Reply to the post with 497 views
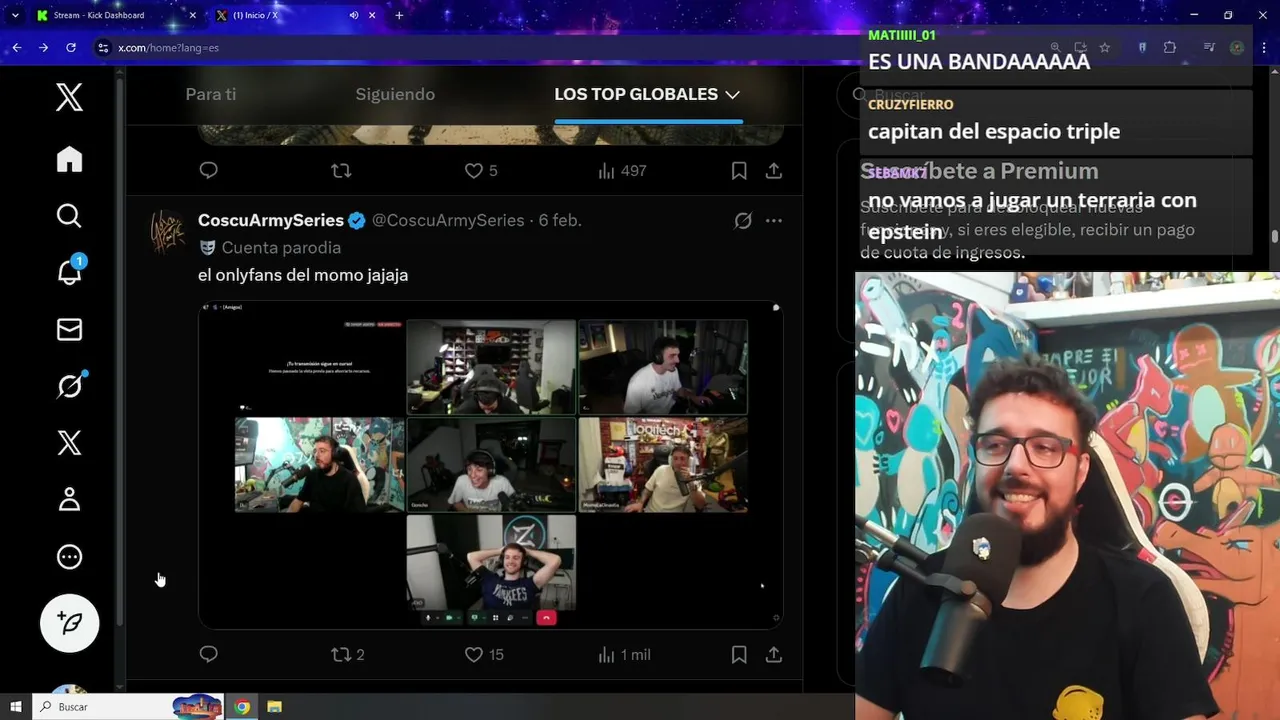This screenshot has height=720, width=1280. pos(208,171)
